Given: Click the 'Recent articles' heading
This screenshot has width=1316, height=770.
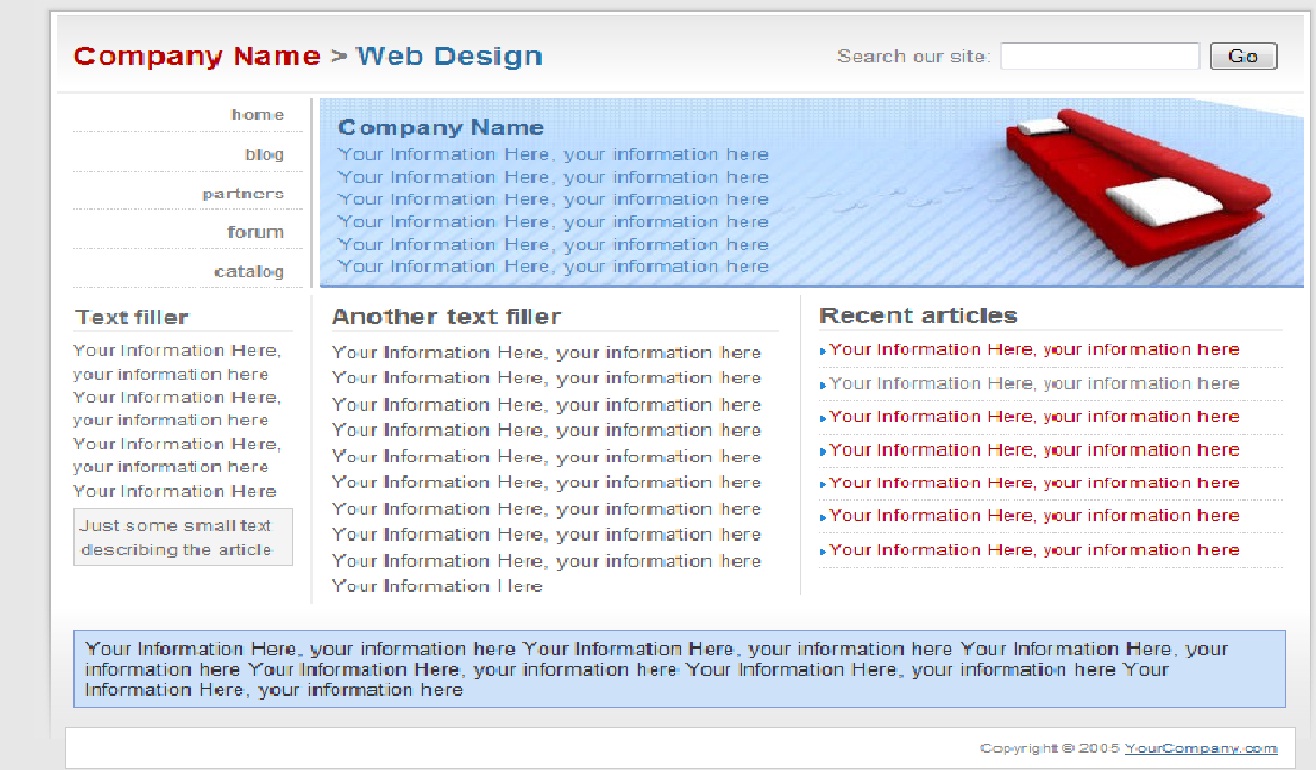Looking at the screenshot, I should tap(918, 315).
